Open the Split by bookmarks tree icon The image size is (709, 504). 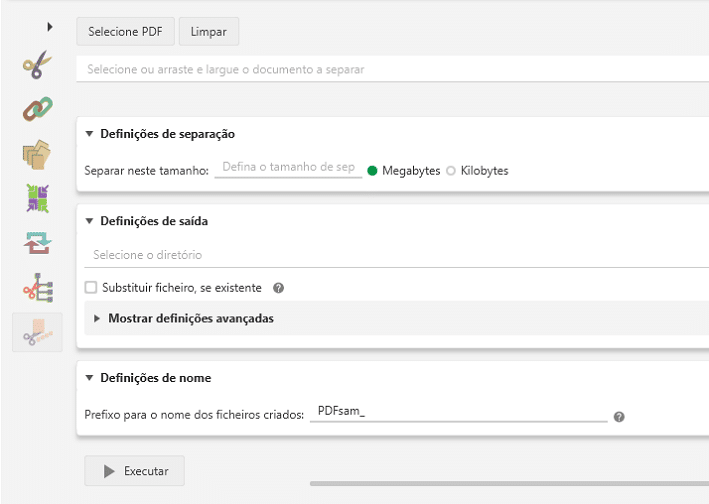[36, 288]
